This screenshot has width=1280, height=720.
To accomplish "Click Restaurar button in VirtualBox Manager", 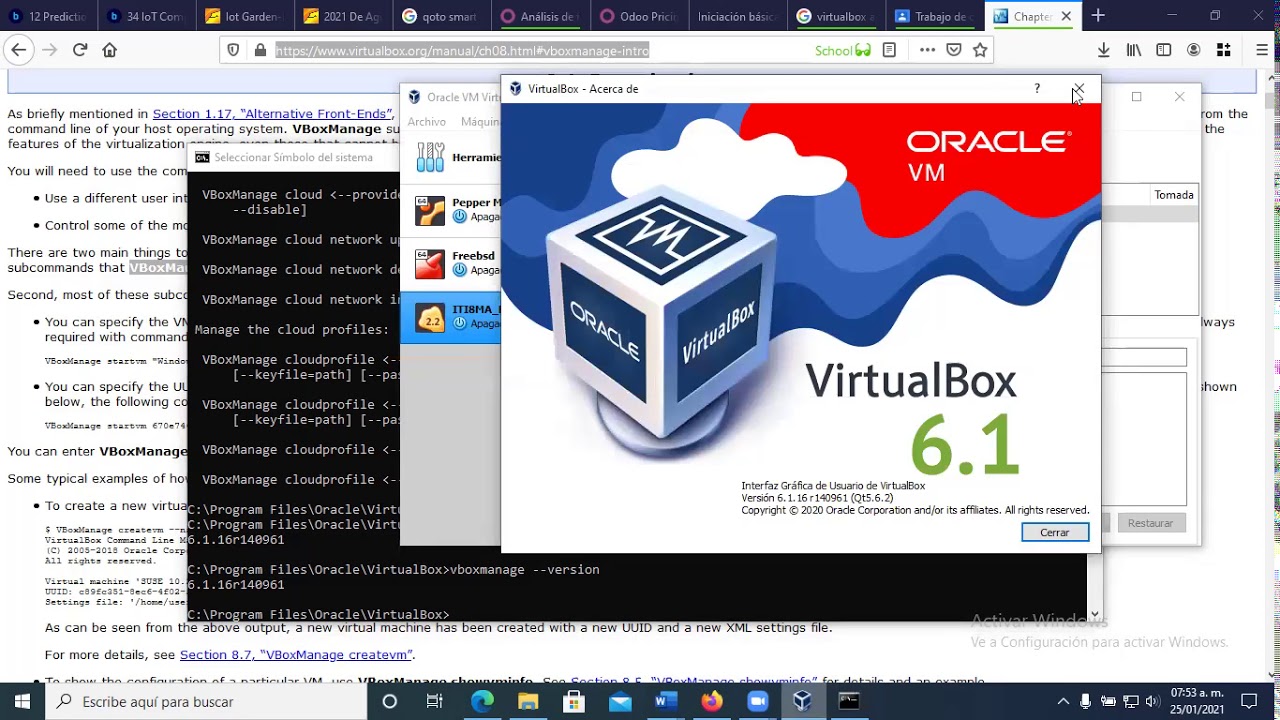I will click(1150, 523).
